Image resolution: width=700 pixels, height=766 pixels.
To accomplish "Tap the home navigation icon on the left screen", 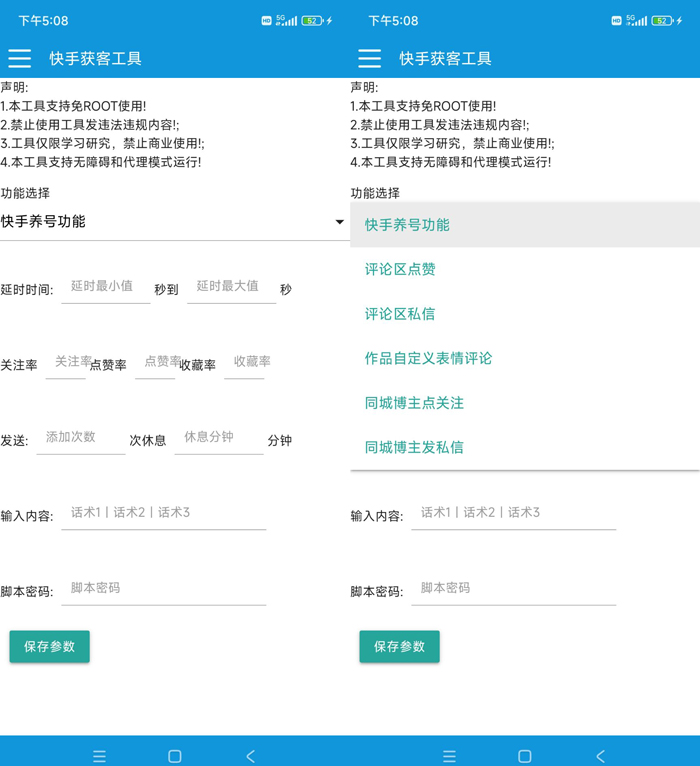I will pyautogui.click(x=175, y=756).
